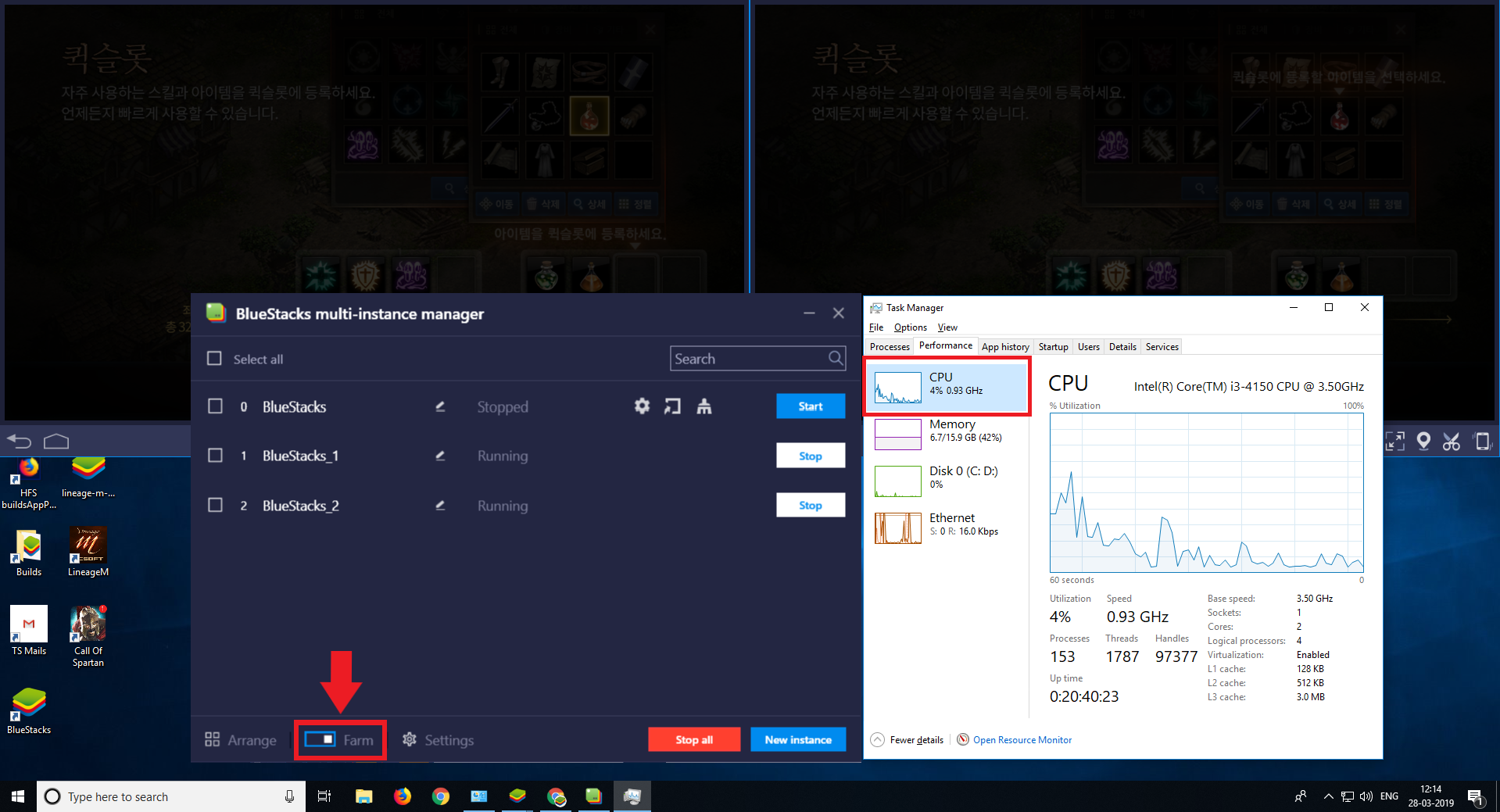
Task: Switch to the Processes tab
Action: pos(890,347)
